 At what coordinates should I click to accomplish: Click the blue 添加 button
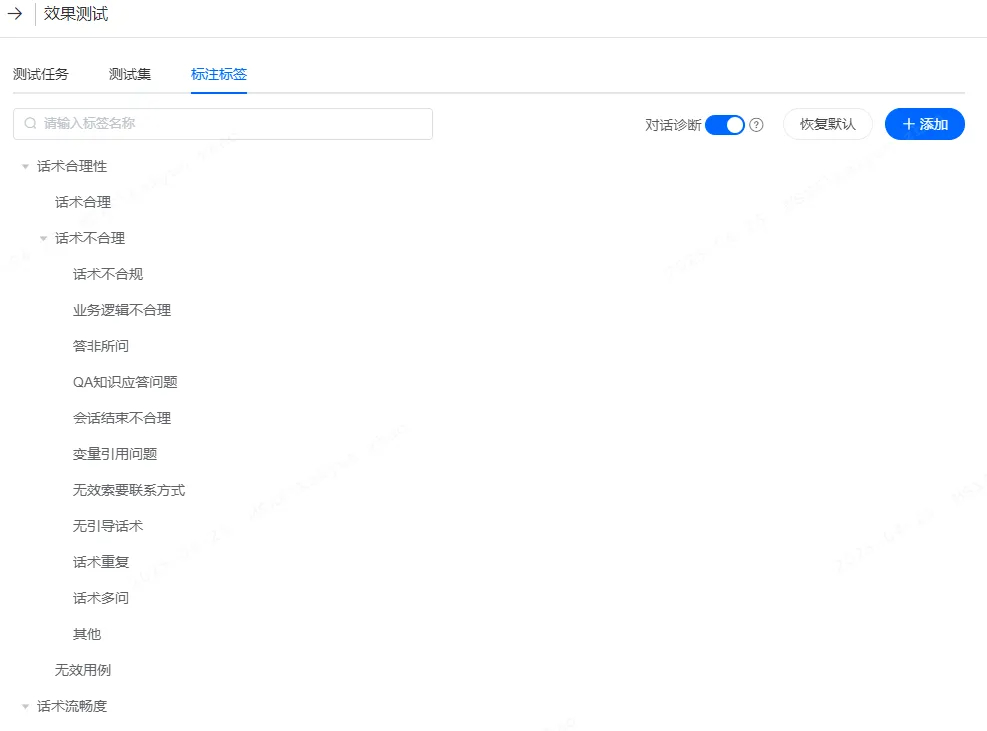(x=924, y=124)
